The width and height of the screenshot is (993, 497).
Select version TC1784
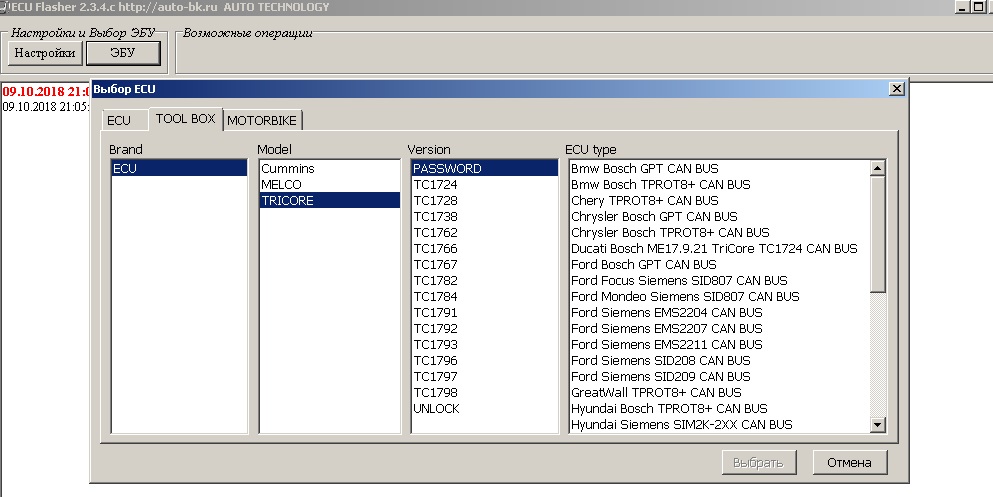[484, 296]
